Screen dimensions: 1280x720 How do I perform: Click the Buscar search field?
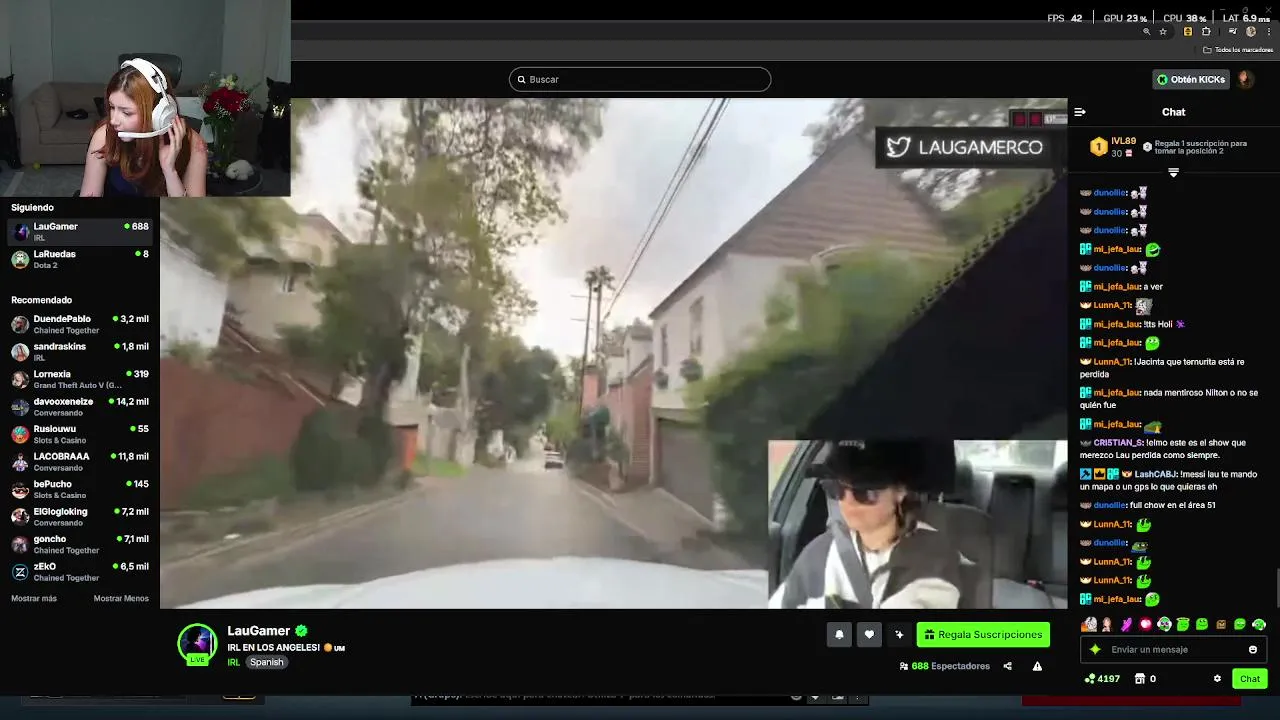coord(640,79)
